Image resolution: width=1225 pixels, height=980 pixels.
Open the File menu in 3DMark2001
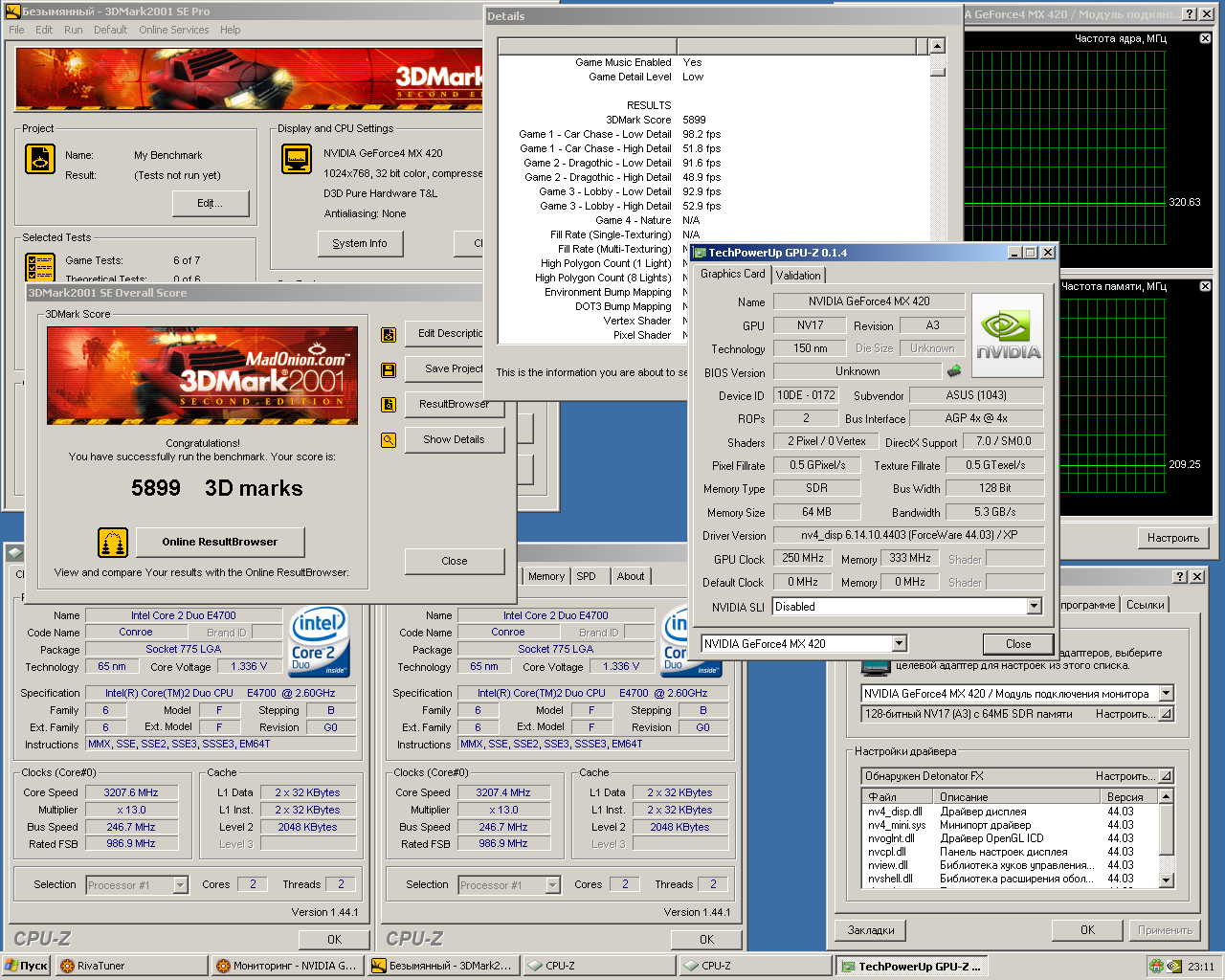[x=16, y=30]
